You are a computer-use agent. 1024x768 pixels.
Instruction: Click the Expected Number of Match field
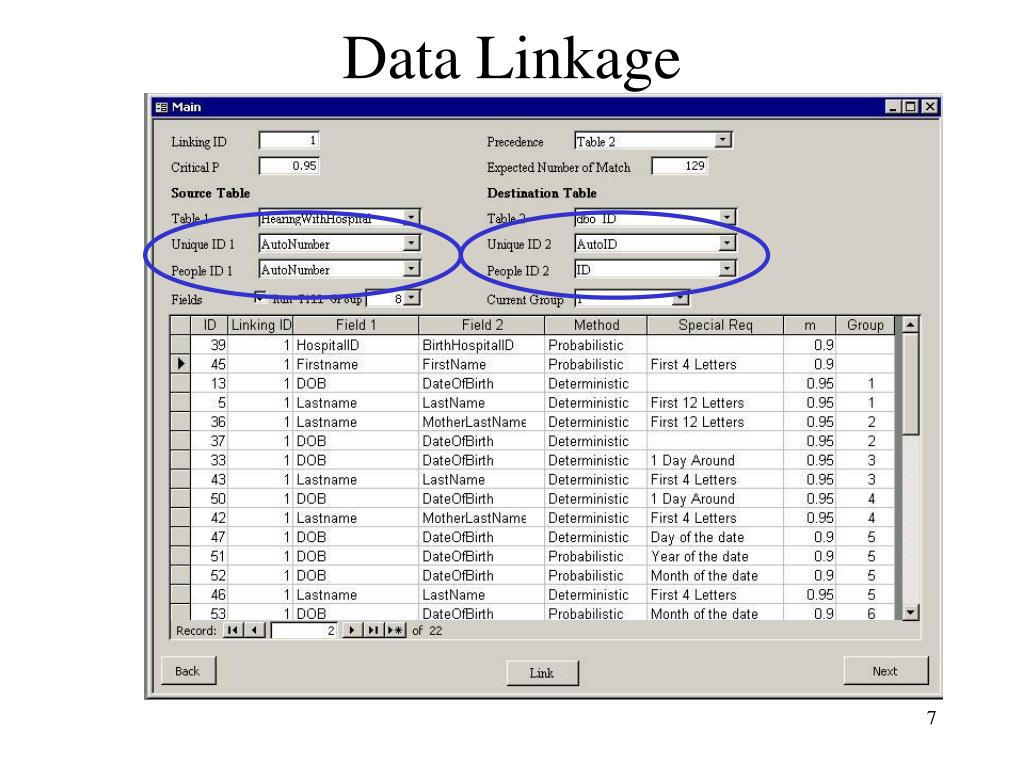[x=679, y=166]
